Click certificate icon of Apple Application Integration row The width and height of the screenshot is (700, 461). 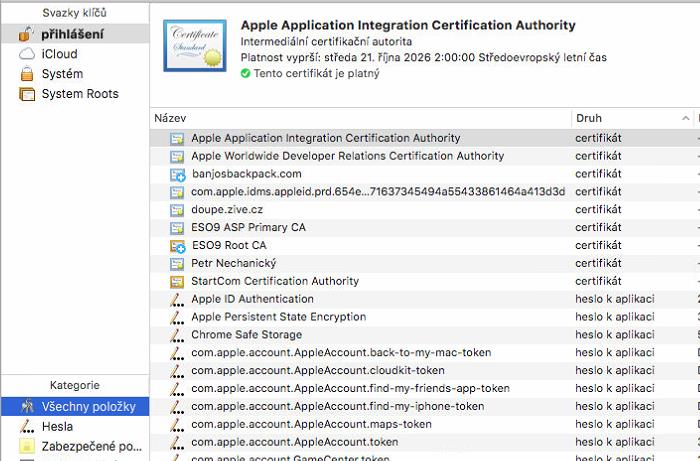point(177,139)
